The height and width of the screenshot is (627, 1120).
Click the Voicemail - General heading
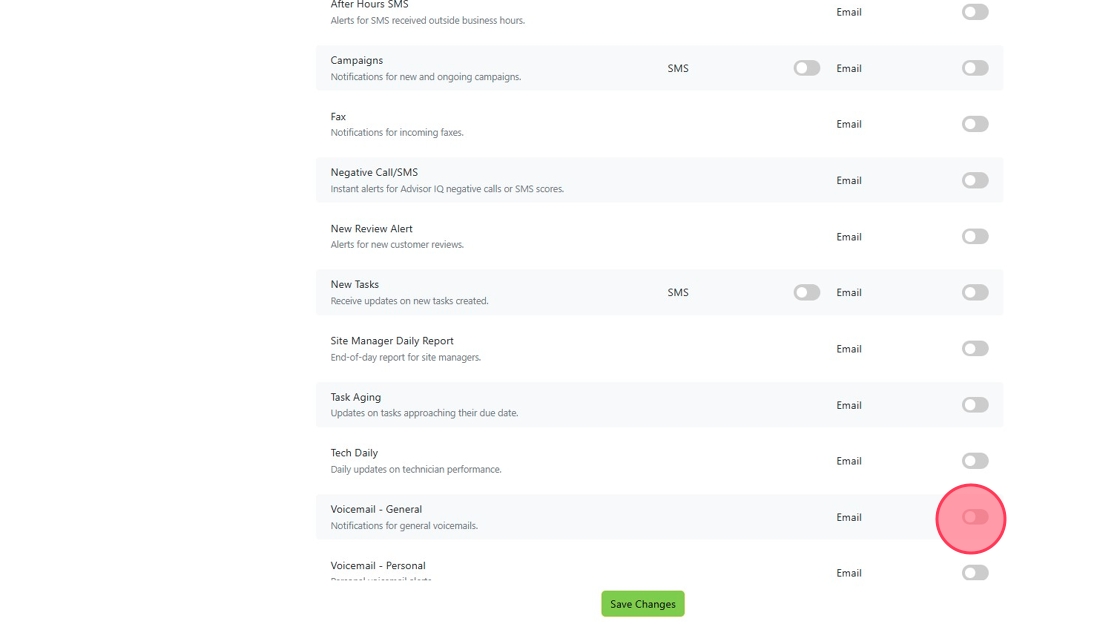point(376,509)
